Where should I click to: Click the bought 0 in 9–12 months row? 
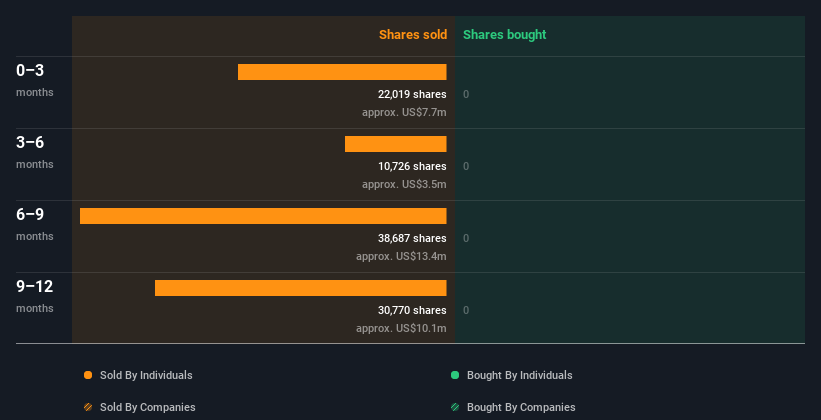click(466, 311)
